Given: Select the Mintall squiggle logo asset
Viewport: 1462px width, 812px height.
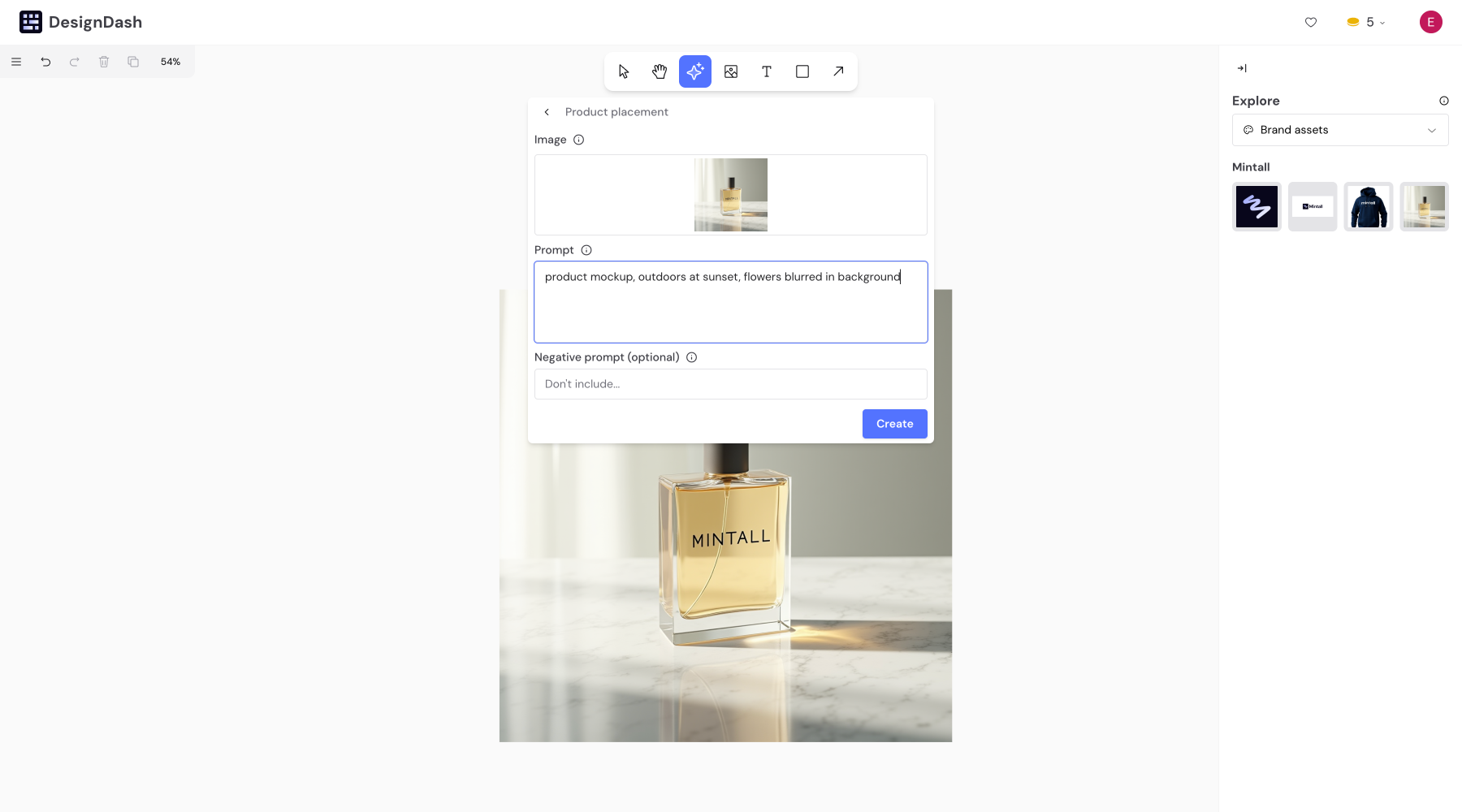Looking at the screenshot, I should tap(1257, 206).
